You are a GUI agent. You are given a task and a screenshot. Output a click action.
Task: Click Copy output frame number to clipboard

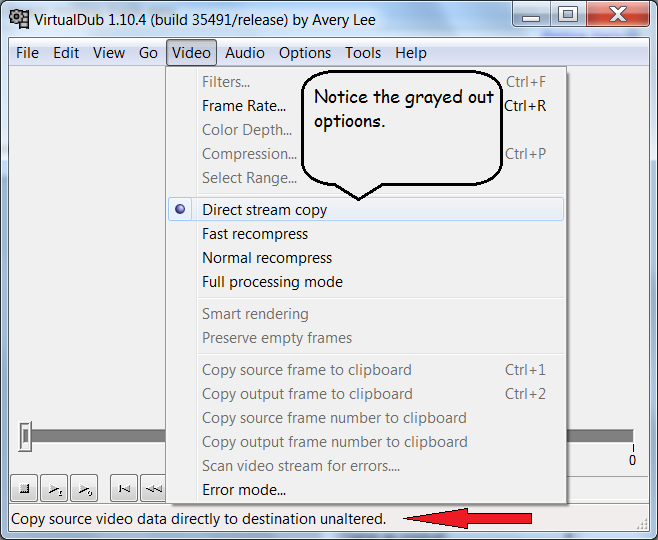(366, 442)
